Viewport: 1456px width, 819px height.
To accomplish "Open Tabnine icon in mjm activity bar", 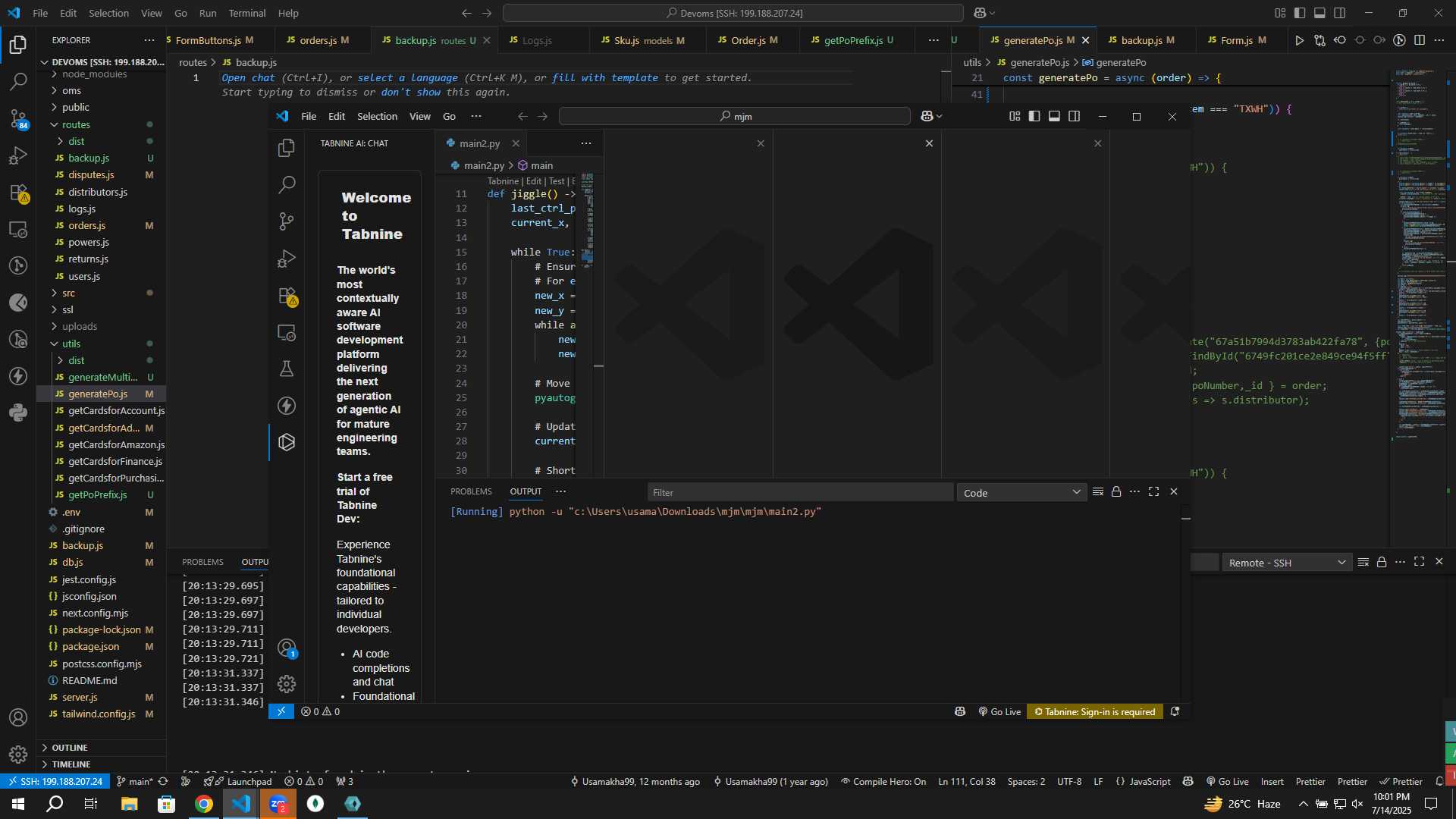I will (x=287, y=442).
